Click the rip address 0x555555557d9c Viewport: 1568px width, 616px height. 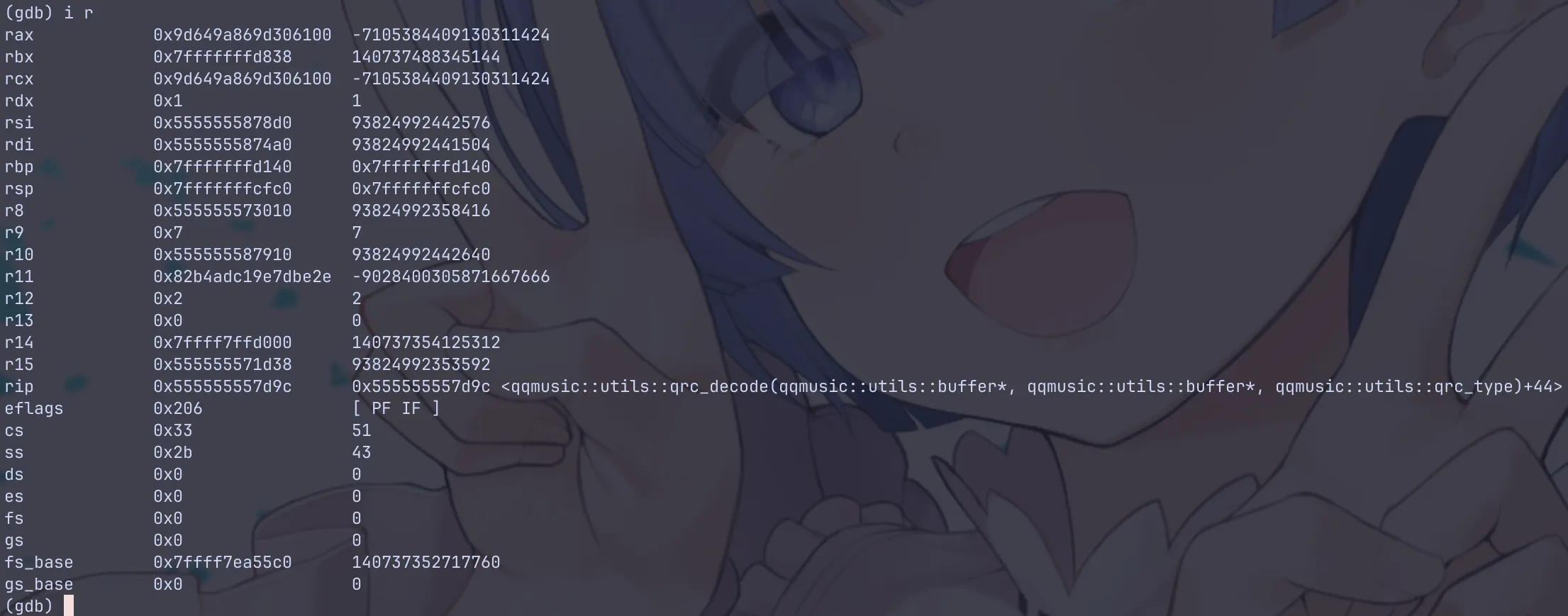click(x=223, y=386)
